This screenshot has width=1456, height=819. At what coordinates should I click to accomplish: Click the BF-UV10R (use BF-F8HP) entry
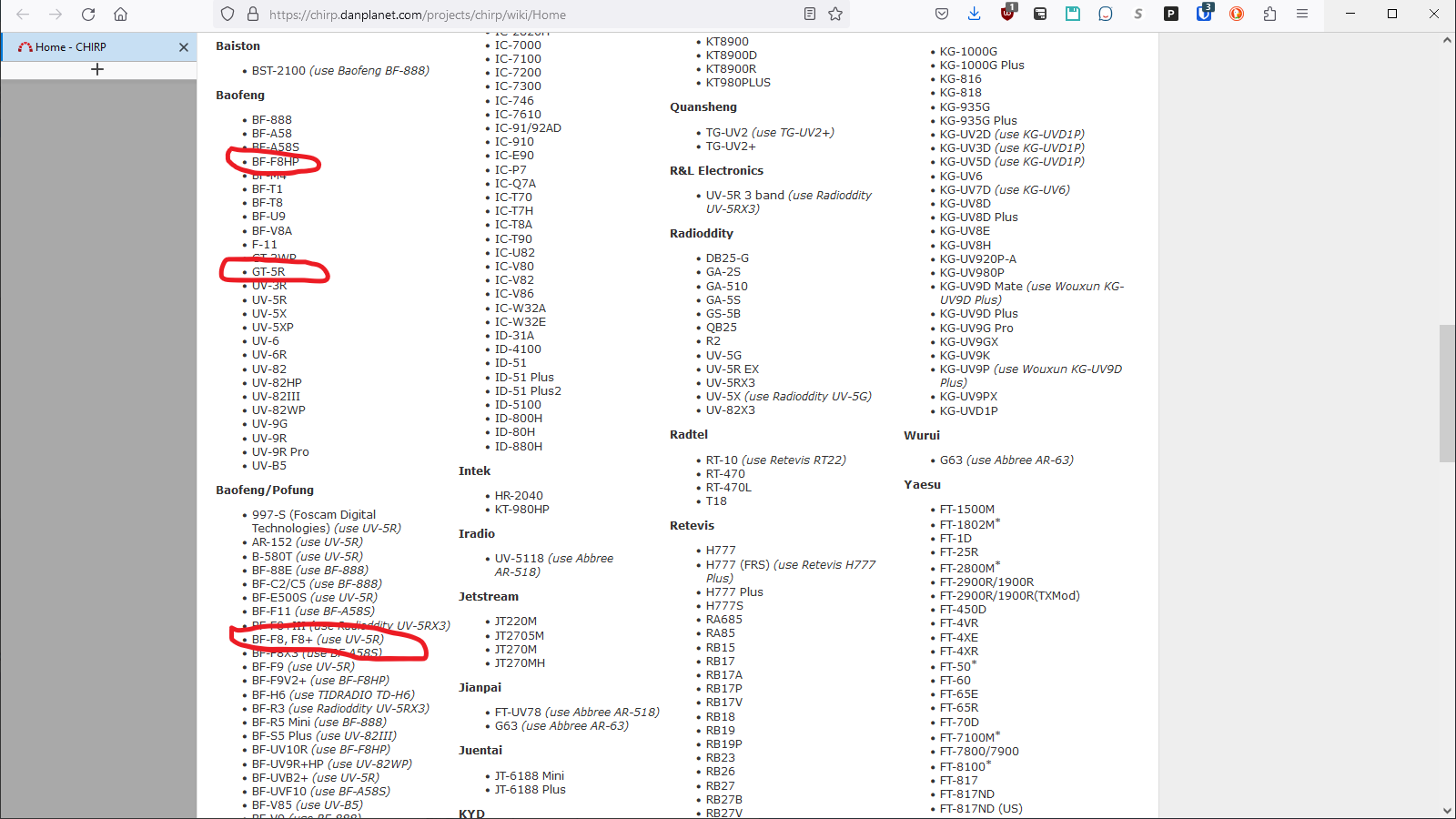[321, 750]
